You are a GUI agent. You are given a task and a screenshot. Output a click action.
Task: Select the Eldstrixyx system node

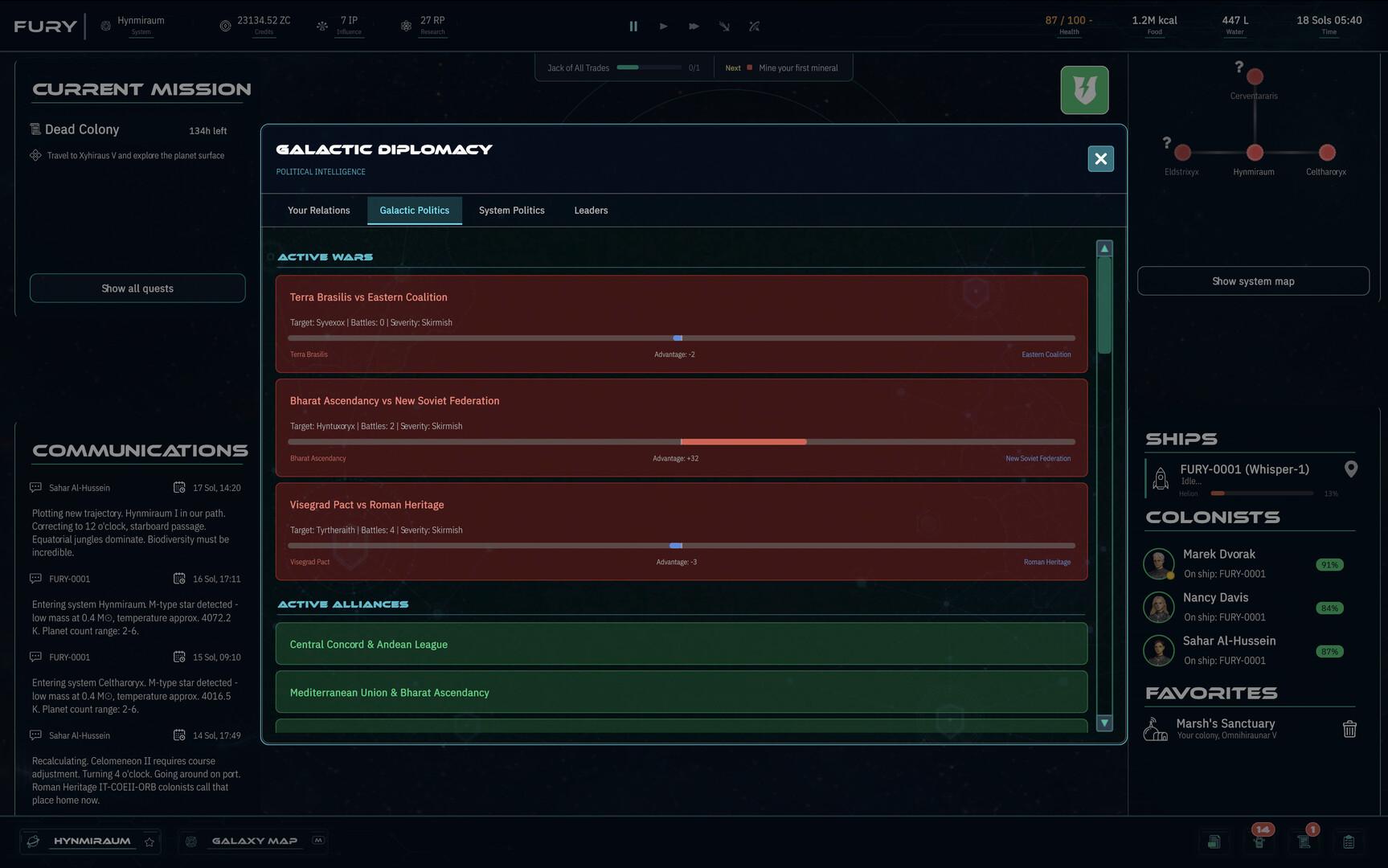coord(1182,153)
